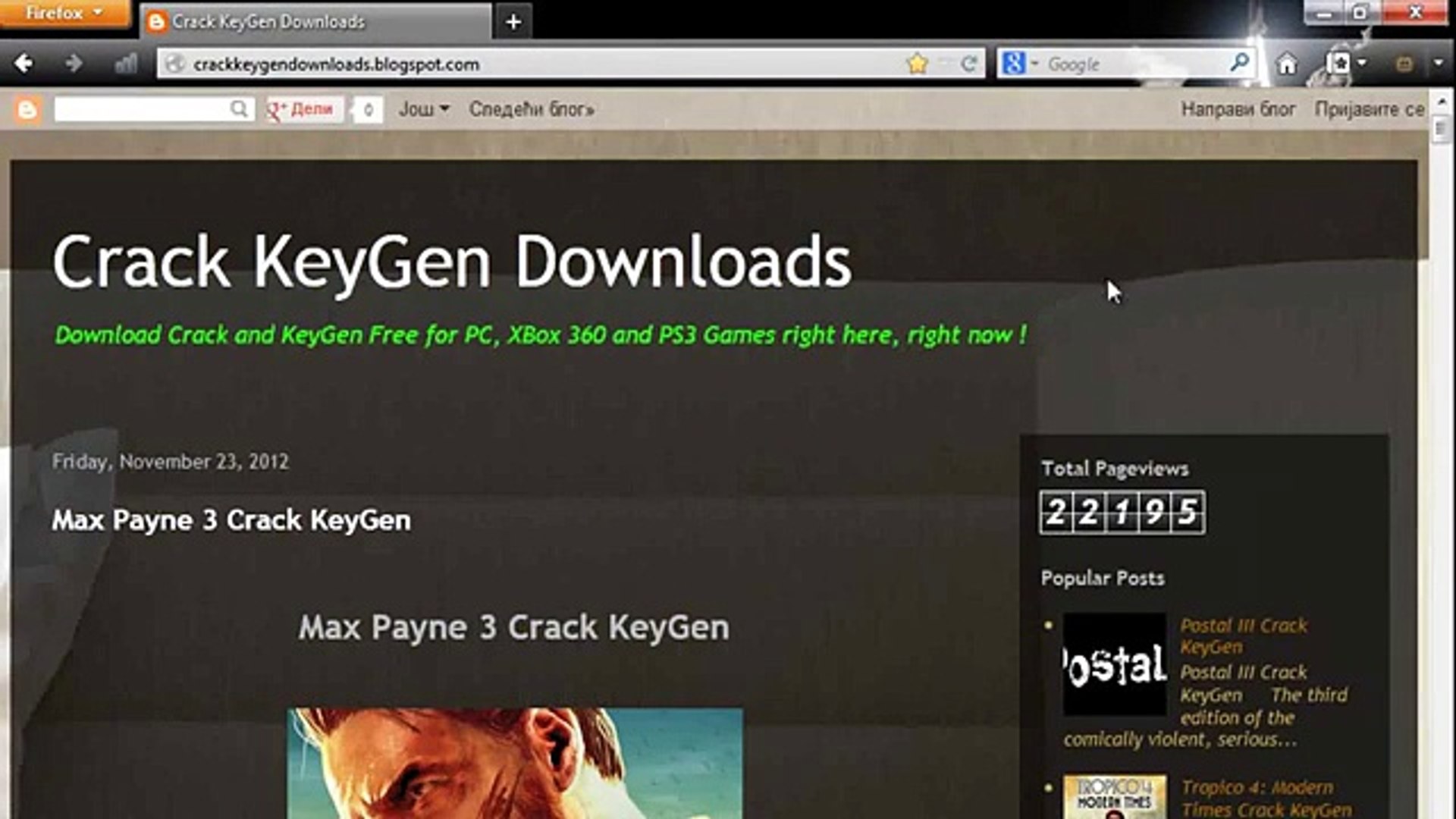The width and height of the screenshot is (1456, 819).
Task: Click the Blogger navbar search magnifier
Action: click(238, 109)
